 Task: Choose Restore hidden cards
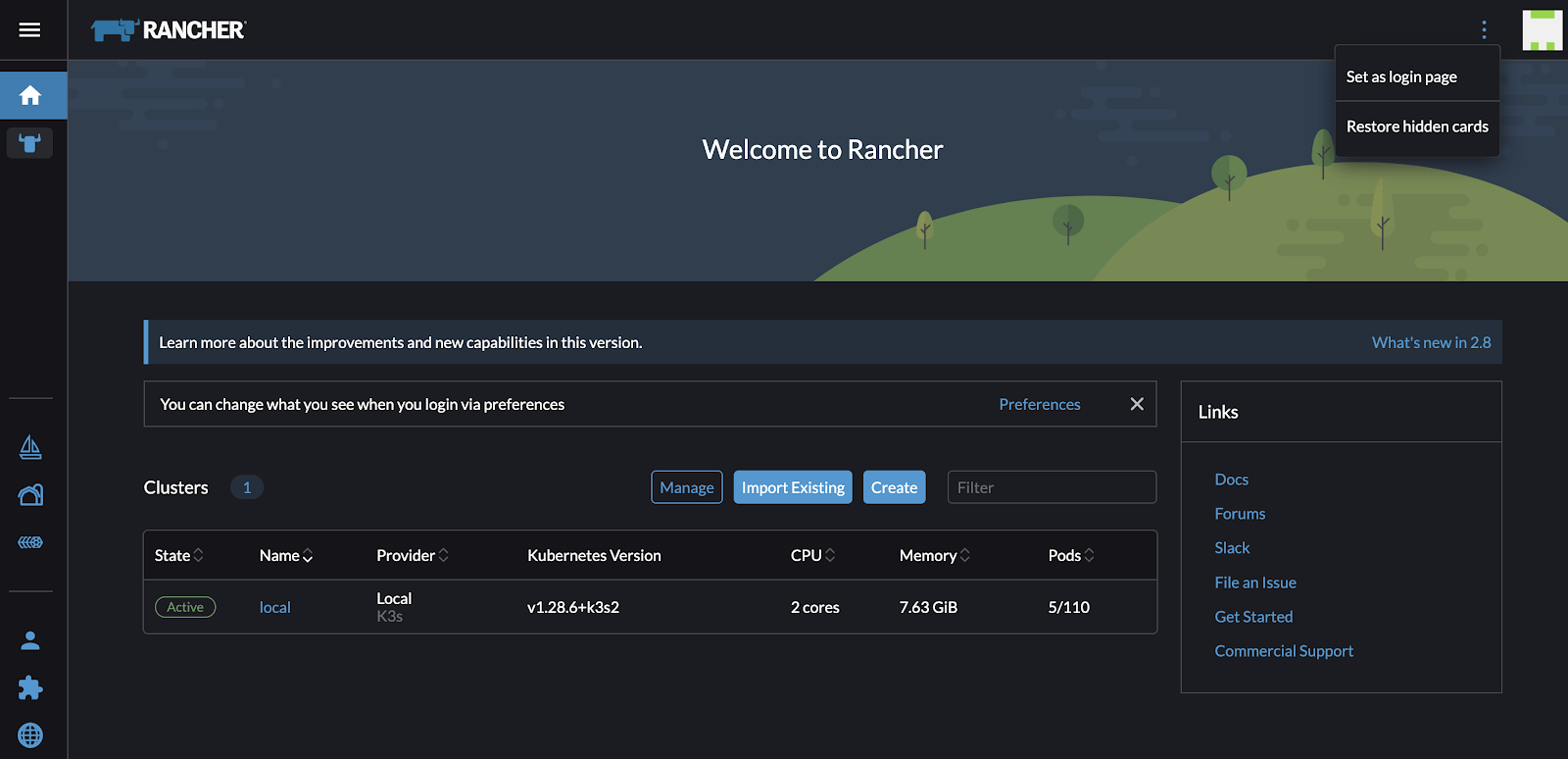pyautogui.click(x=1417, y=126)
